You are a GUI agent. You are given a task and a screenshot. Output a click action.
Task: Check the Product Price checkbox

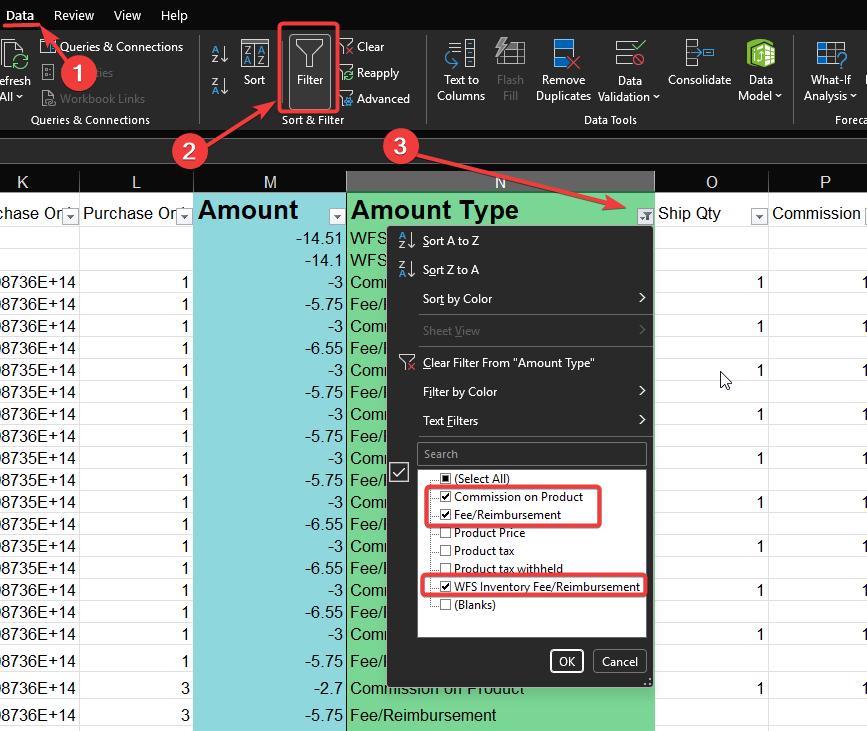pos(445,533)
